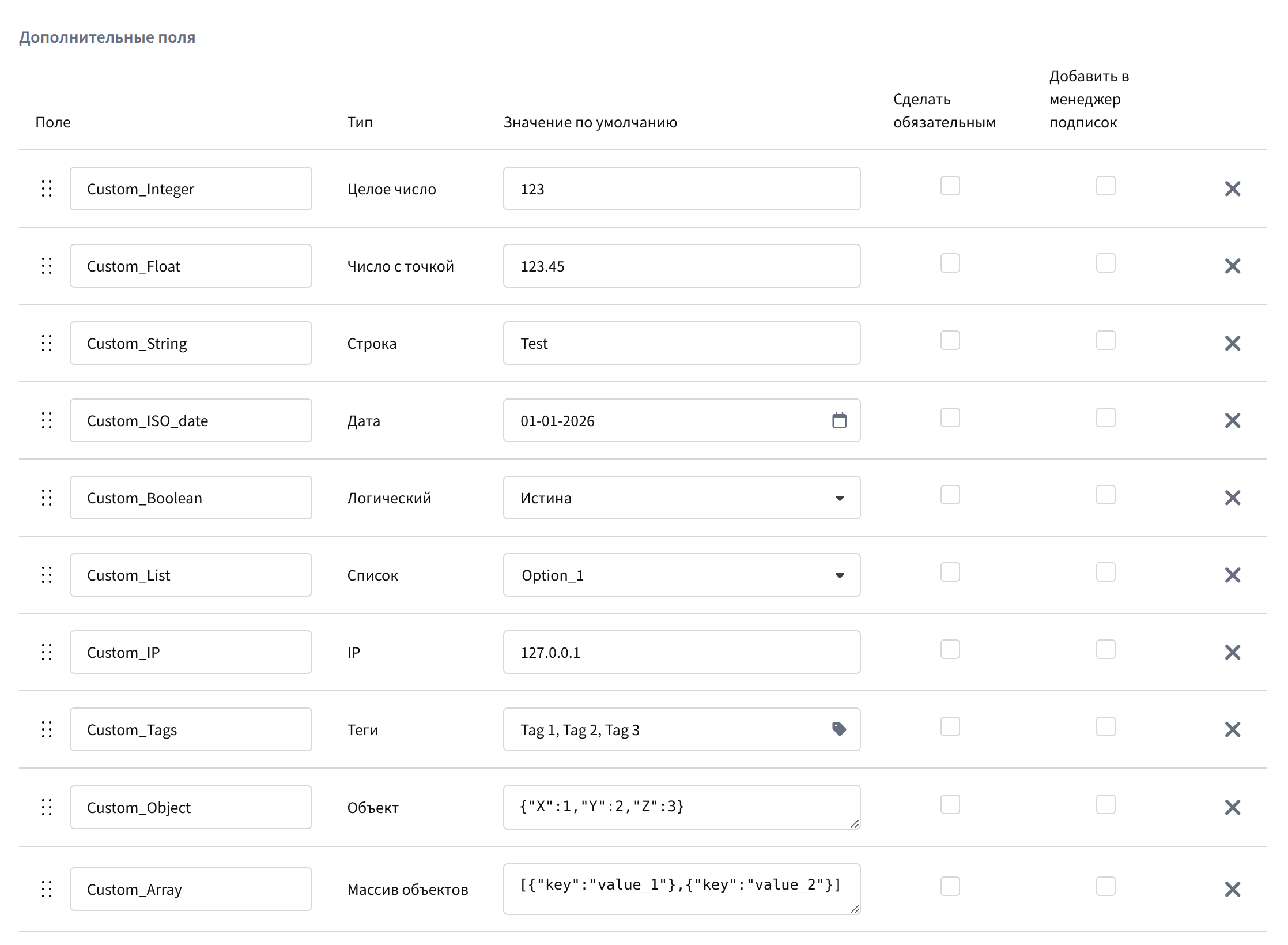Viewport: 1288px width, 945px height.
Task: Click the tag icon in Custom_Tags field
Action: [839, 729]
